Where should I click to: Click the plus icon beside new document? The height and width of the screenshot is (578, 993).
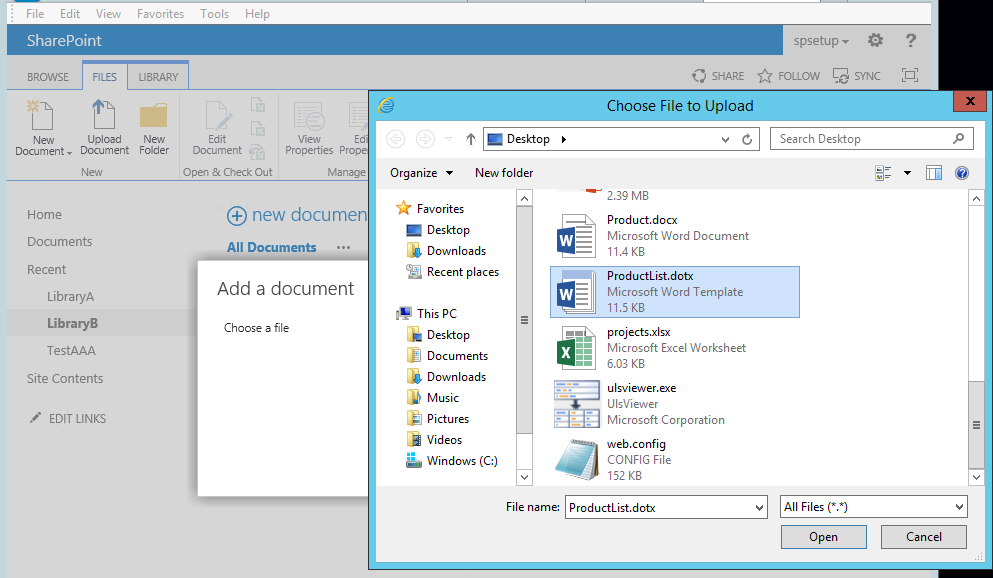click(236, 216)
